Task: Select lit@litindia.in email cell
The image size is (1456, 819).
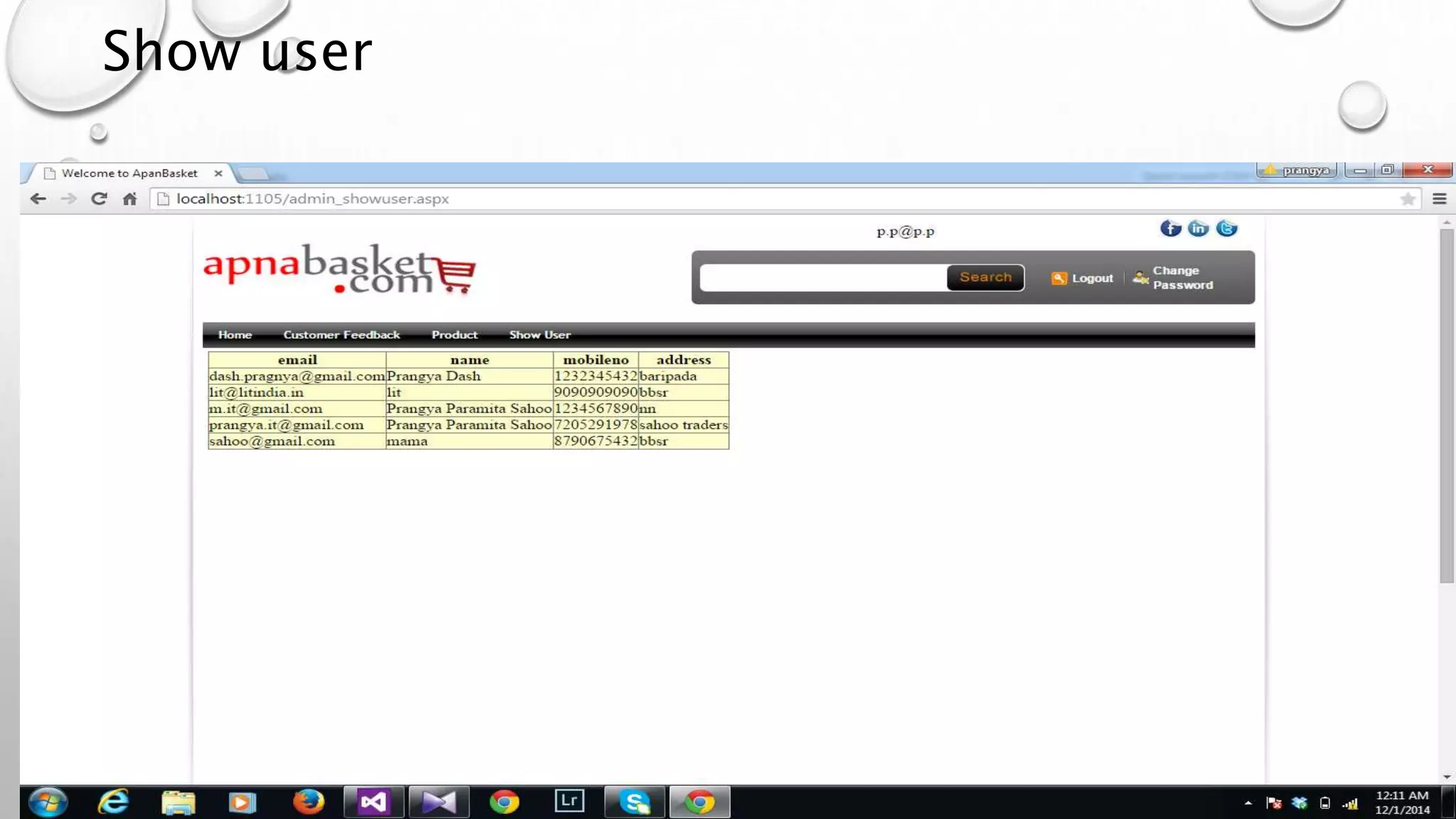Action: (297, 392)
